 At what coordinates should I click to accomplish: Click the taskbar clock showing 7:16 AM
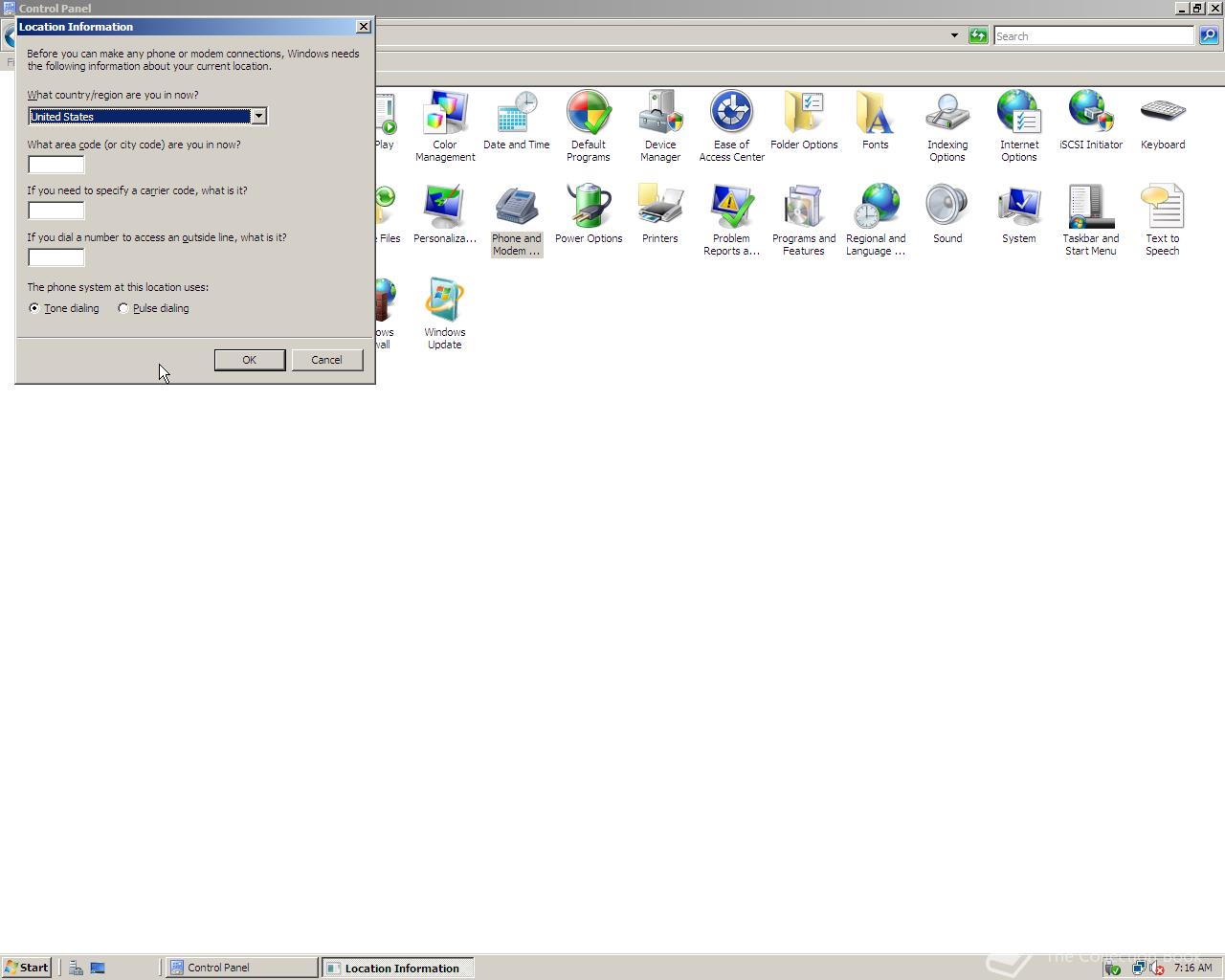pos(1192,968)
